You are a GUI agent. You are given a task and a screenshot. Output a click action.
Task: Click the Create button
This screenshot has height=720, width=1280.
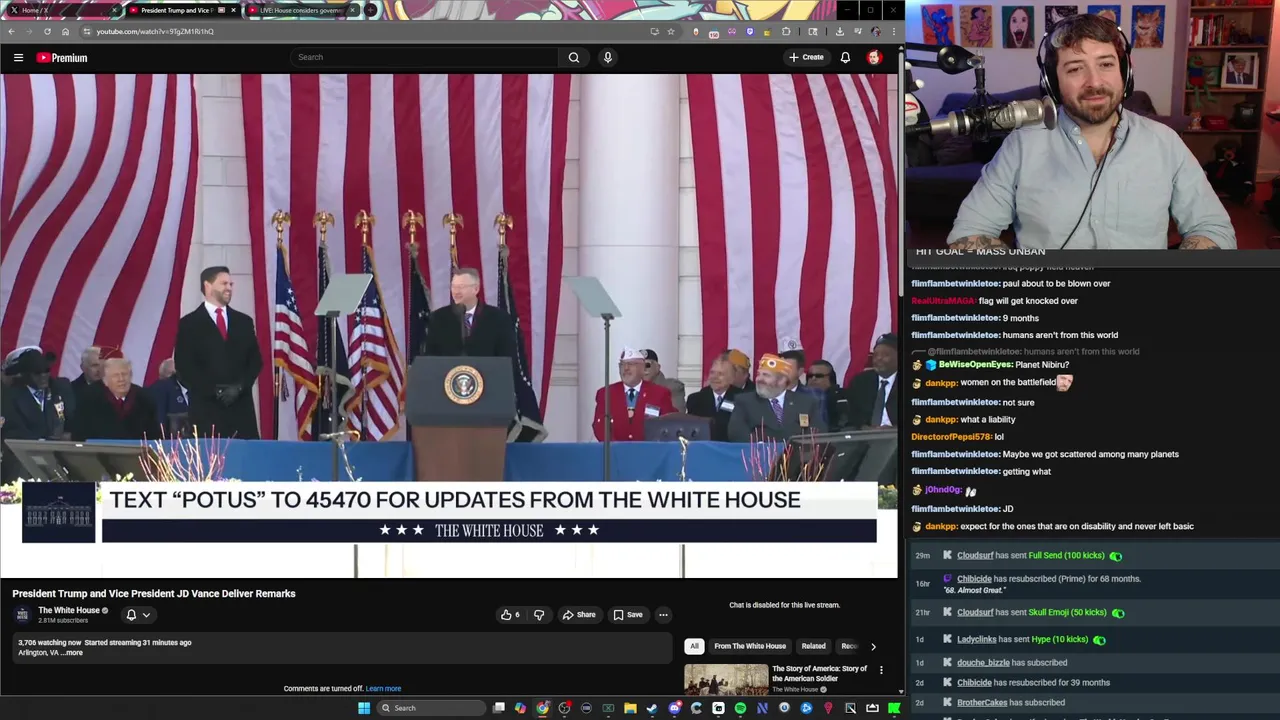806,57
